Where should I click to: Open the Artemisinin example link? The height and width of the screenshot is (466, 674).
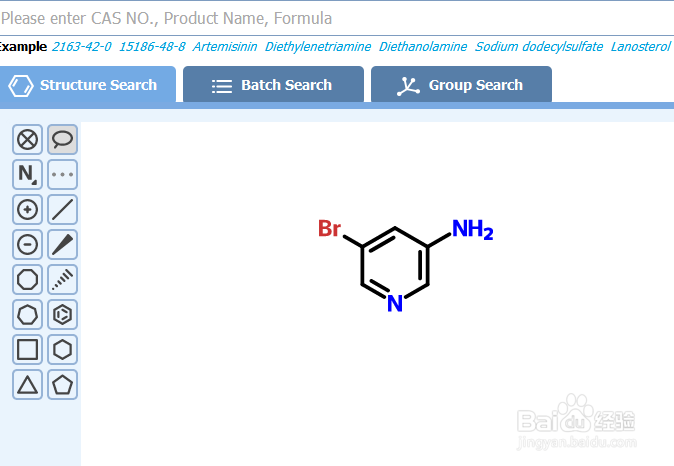click(x=225, y=46)
